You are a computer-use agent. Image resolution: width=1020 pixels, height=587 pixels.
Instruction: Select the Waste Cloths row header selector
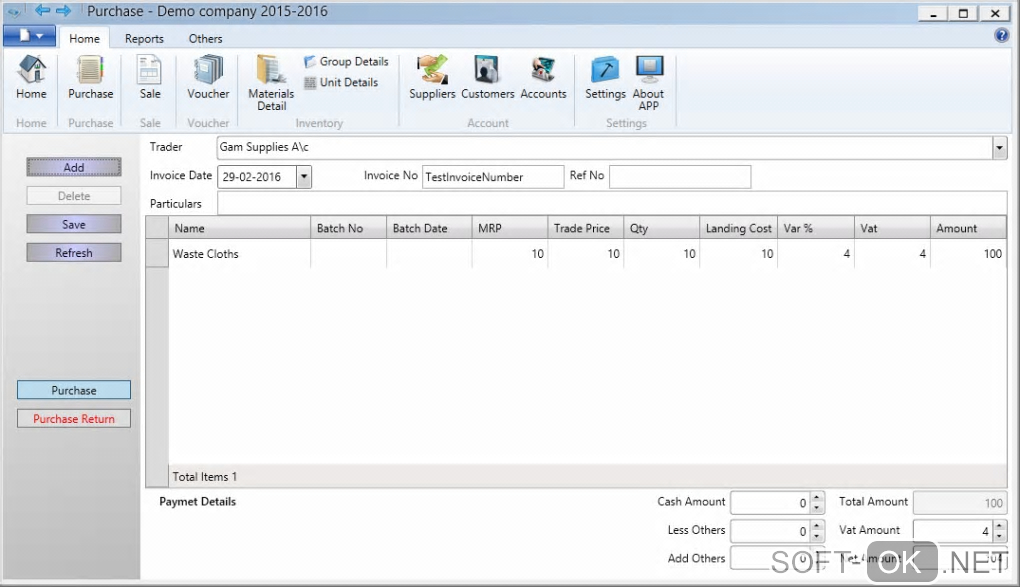pos(157,254)
